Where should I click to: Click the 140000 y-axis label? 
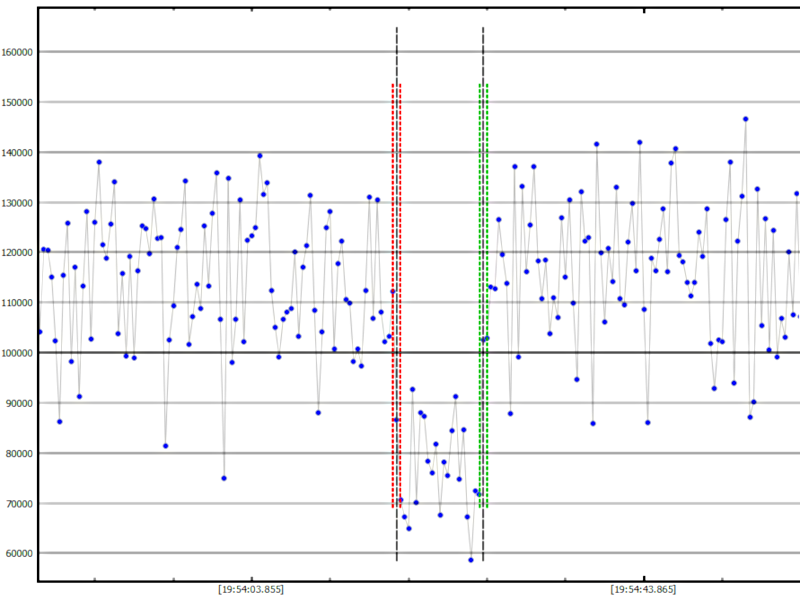(18, 152)
